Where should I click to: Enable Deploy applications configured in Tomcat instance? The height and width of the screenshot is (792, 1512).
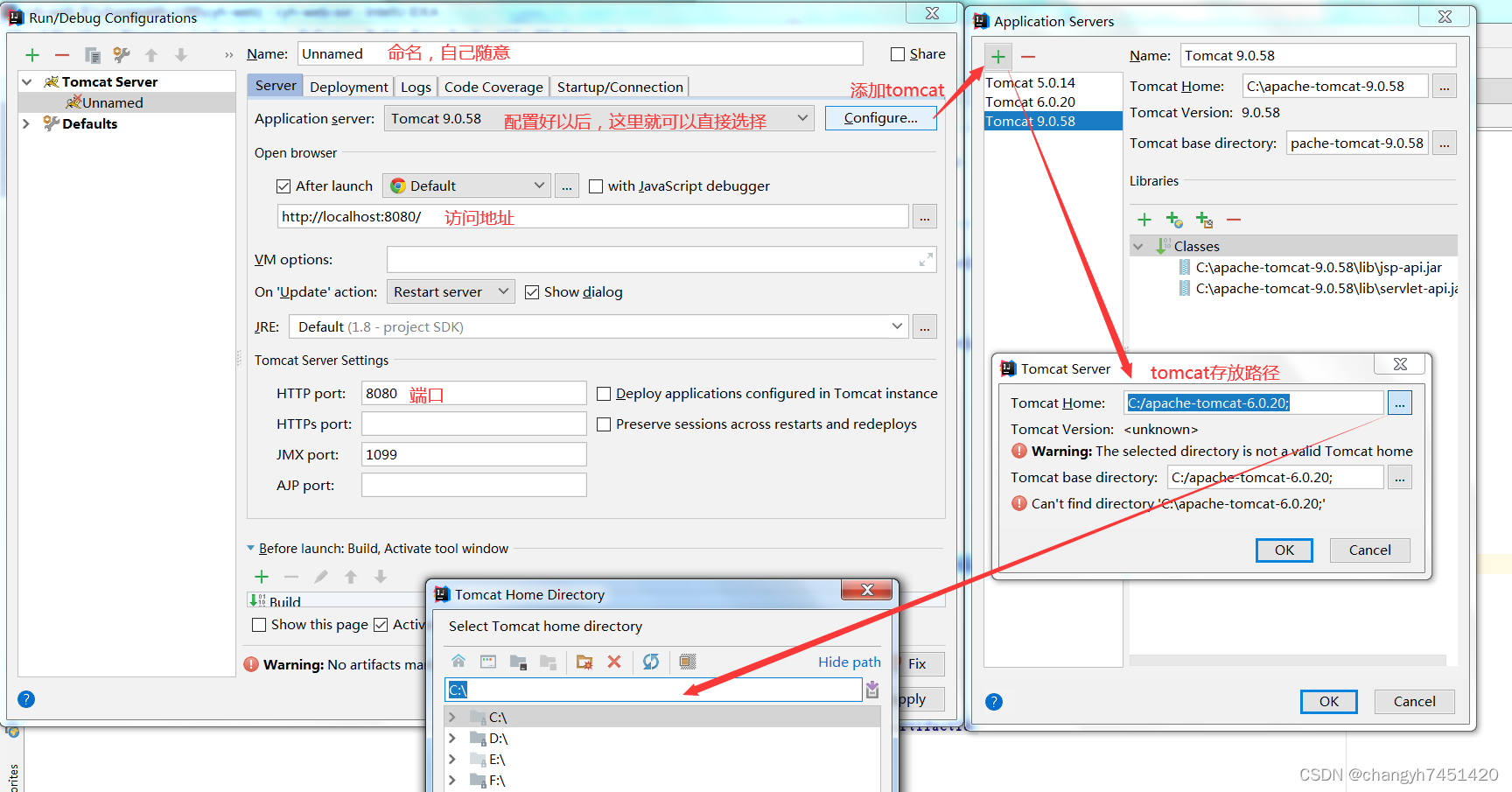point(604,394)
